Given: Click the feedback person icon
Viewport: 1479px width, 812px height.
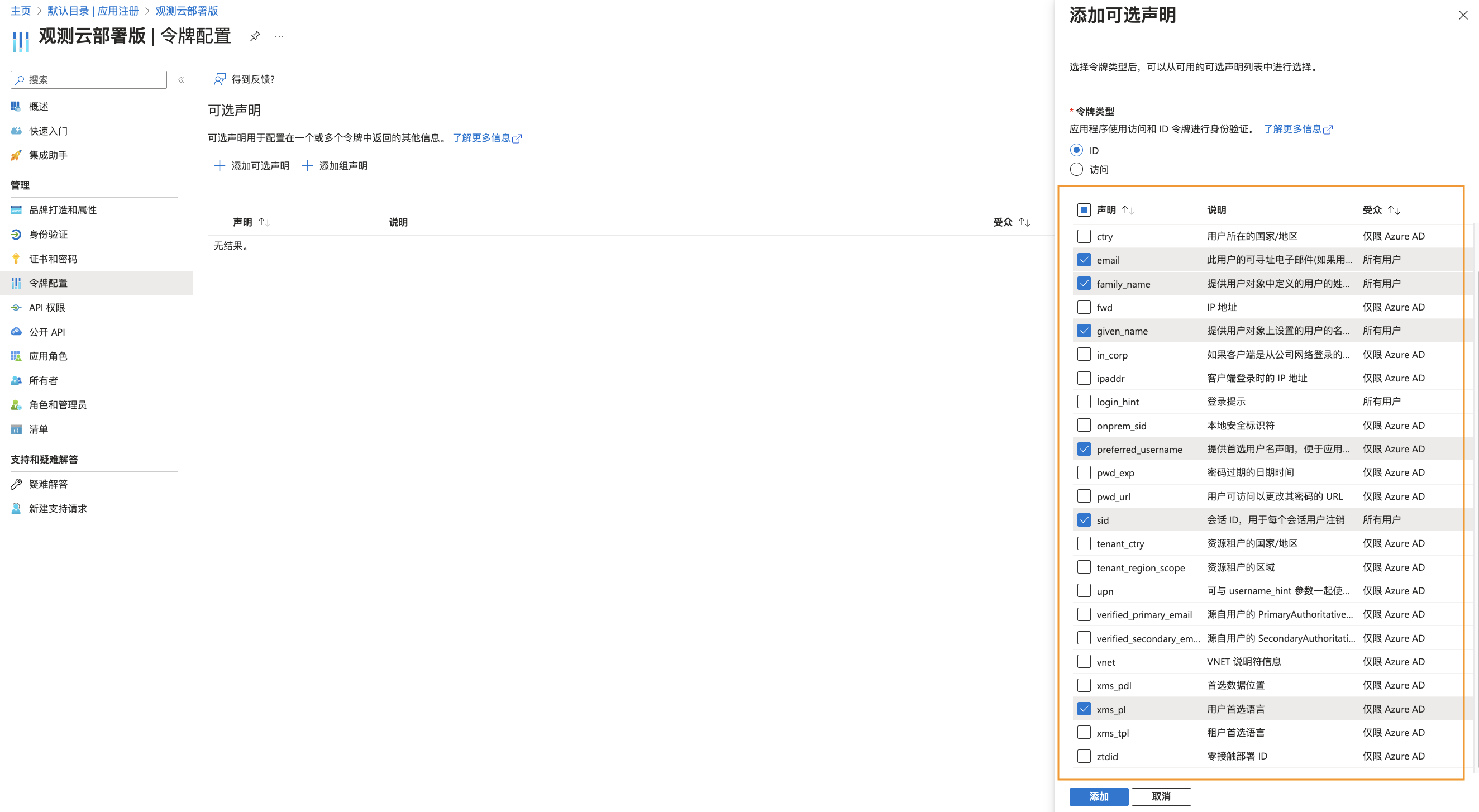Looking at the screenshot, I should pos(220,79).
